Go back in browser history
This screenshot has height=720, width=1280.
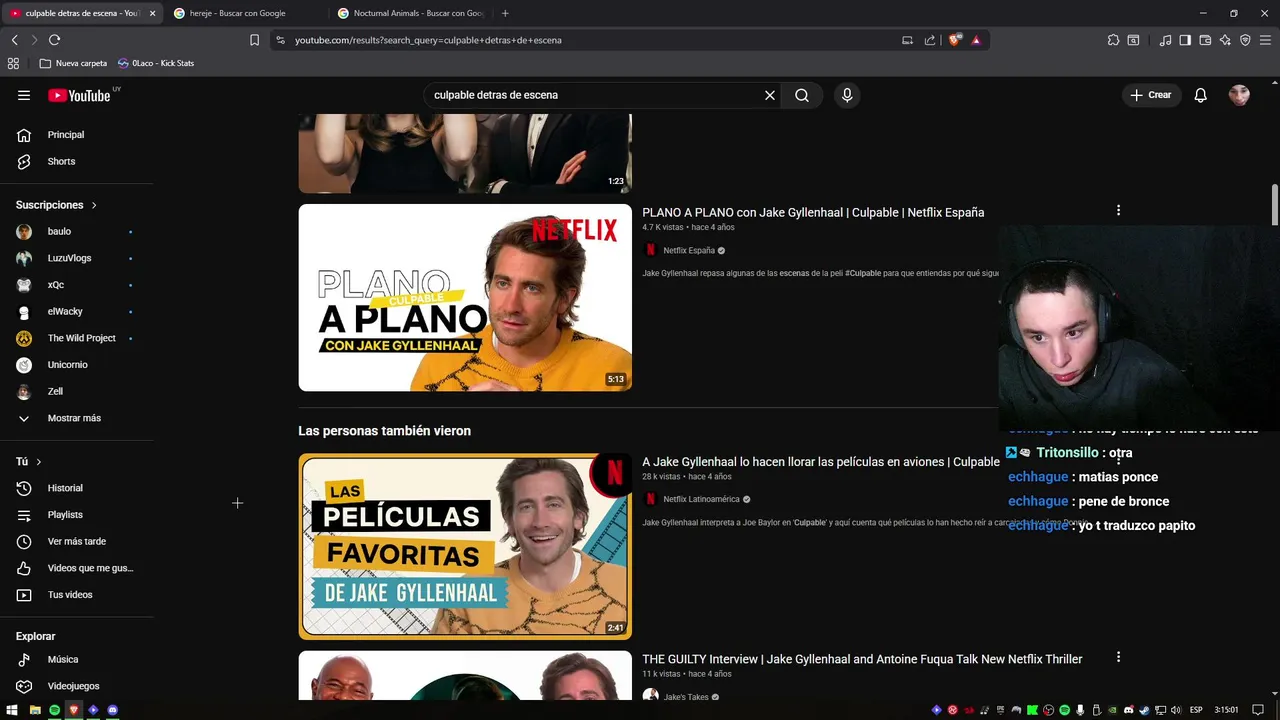coord(15,40)
